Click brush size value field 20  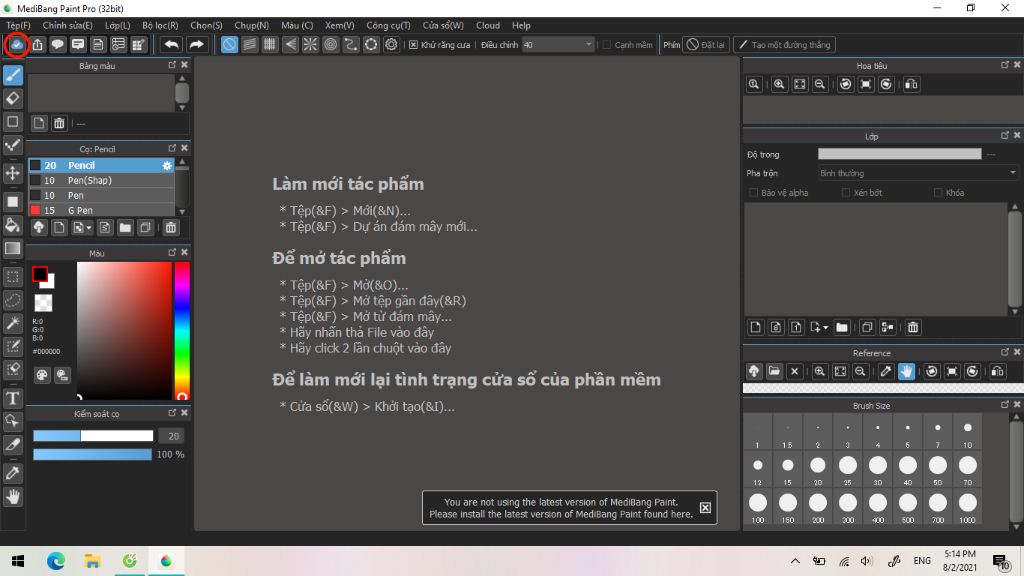pos(173,436)
